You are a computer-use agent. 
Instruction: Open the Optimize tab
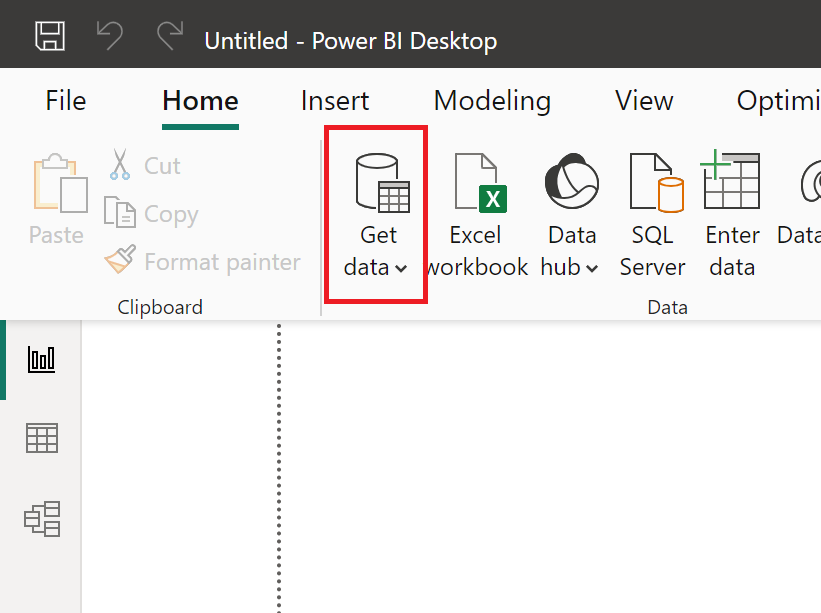point(779,101)
